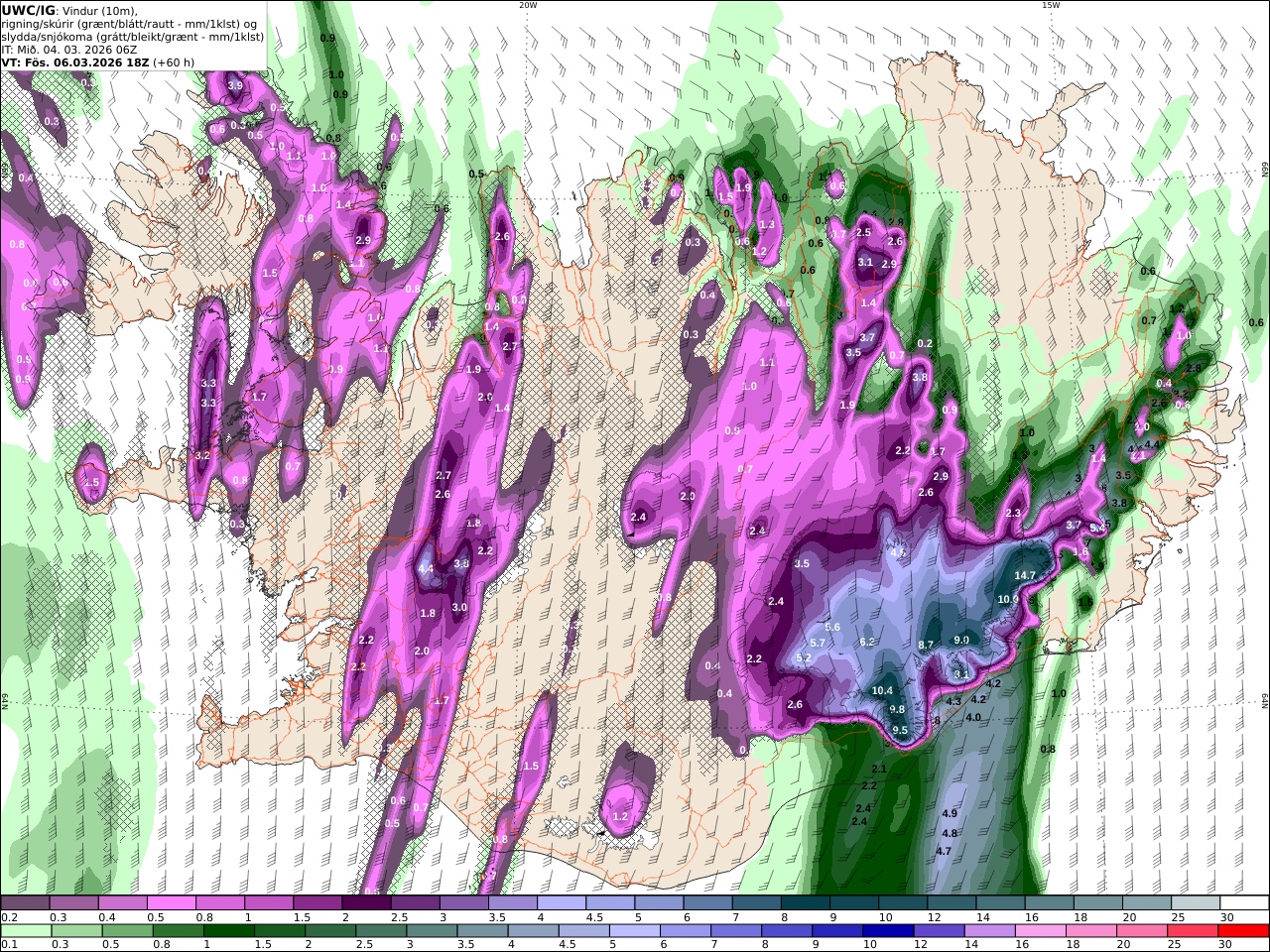Select the lavender 4 swatch in upper legend

click(x=560, y=902)
